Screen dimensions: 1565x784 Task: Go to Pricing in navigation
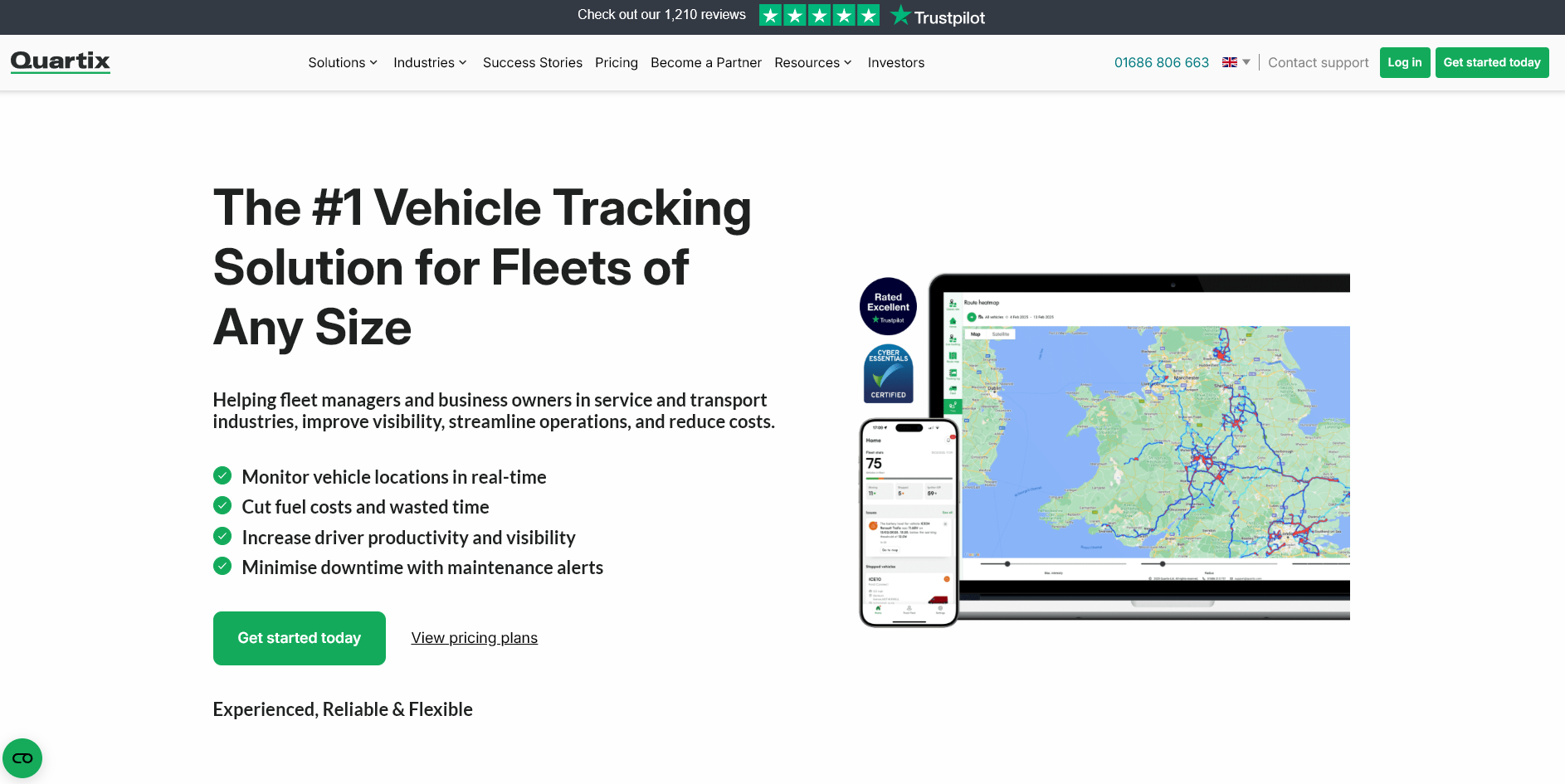tap(617, 62)
